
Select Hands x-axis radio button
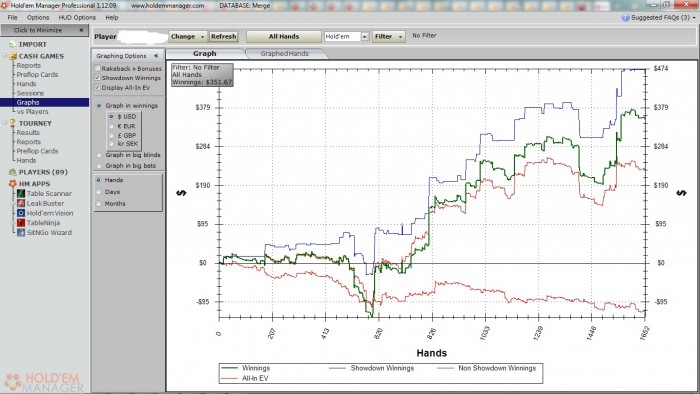click(x=99, y=180)
